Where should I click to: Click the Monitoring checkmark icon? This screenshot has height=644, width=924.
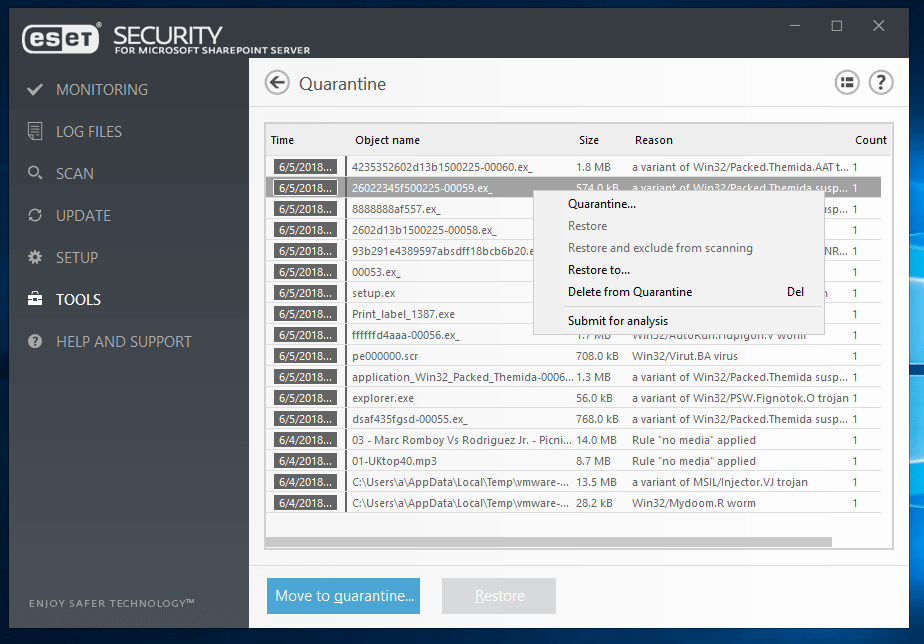(x=35, y=90)
